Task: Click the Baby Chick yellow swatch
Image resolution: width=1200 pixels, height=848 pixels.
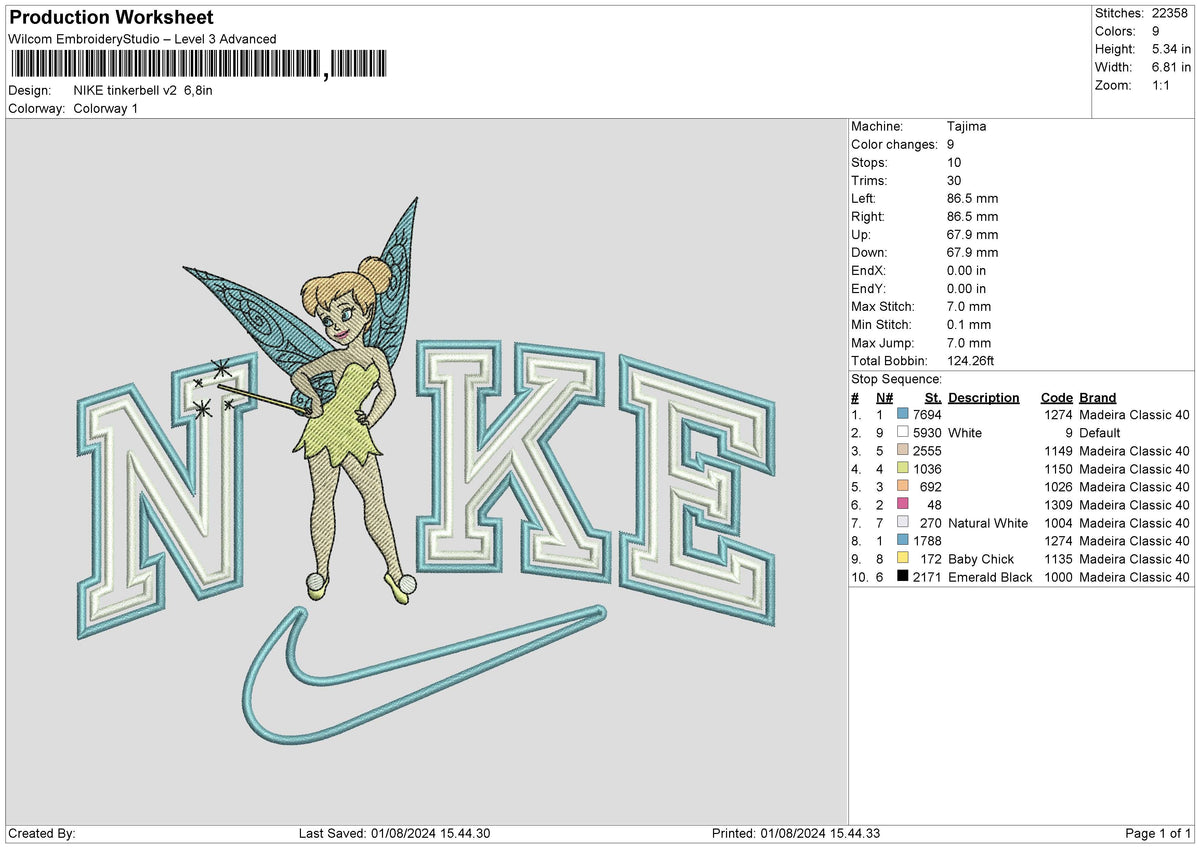Action: pyautogui.click(x=903, y=559)
